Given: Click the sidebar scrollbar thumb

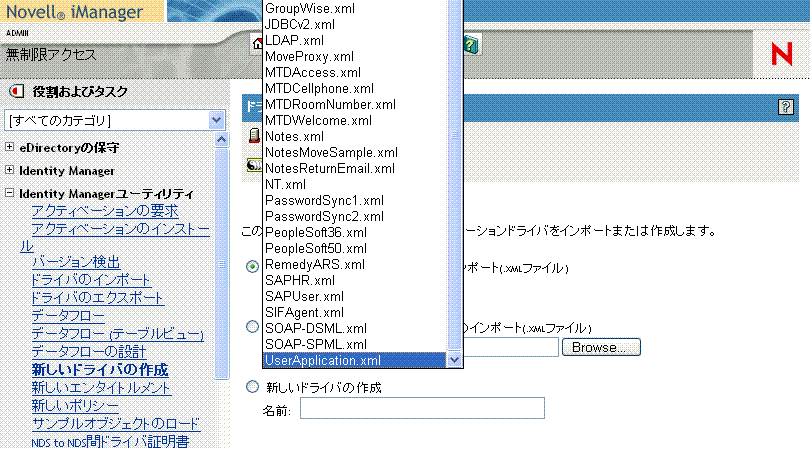Looking at the screenshot, I should (x=221, y=264).
